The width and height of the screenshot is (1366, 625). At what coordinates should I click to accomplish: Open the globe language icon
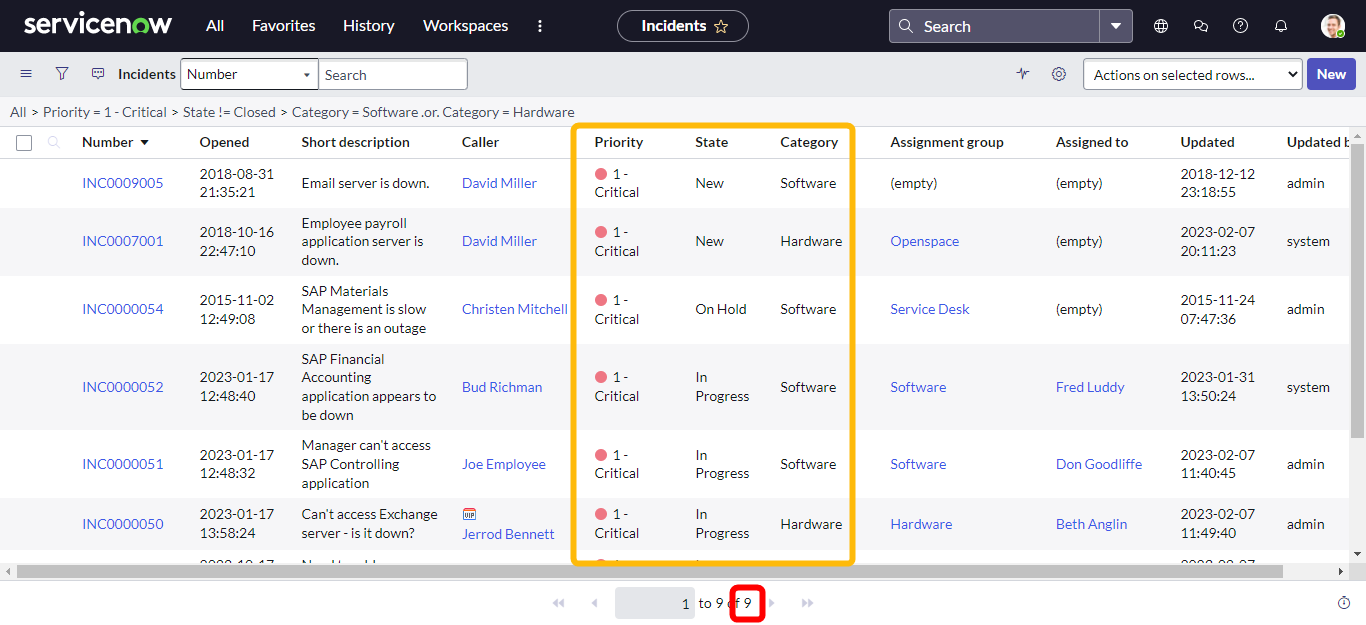pyautogui.click(x=1160, y=25)
